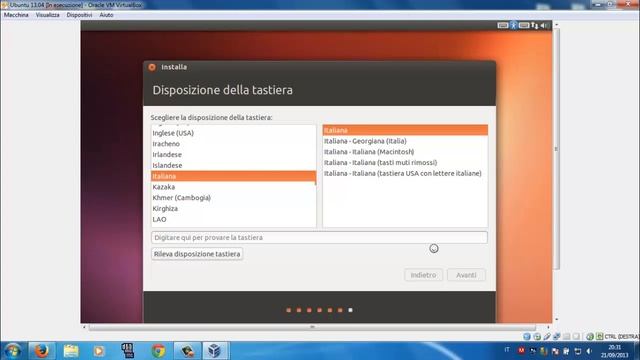640x360 pixels.
Task: Open Ubuntu accessibility indicator in top panel
Action: coord(513,25)
